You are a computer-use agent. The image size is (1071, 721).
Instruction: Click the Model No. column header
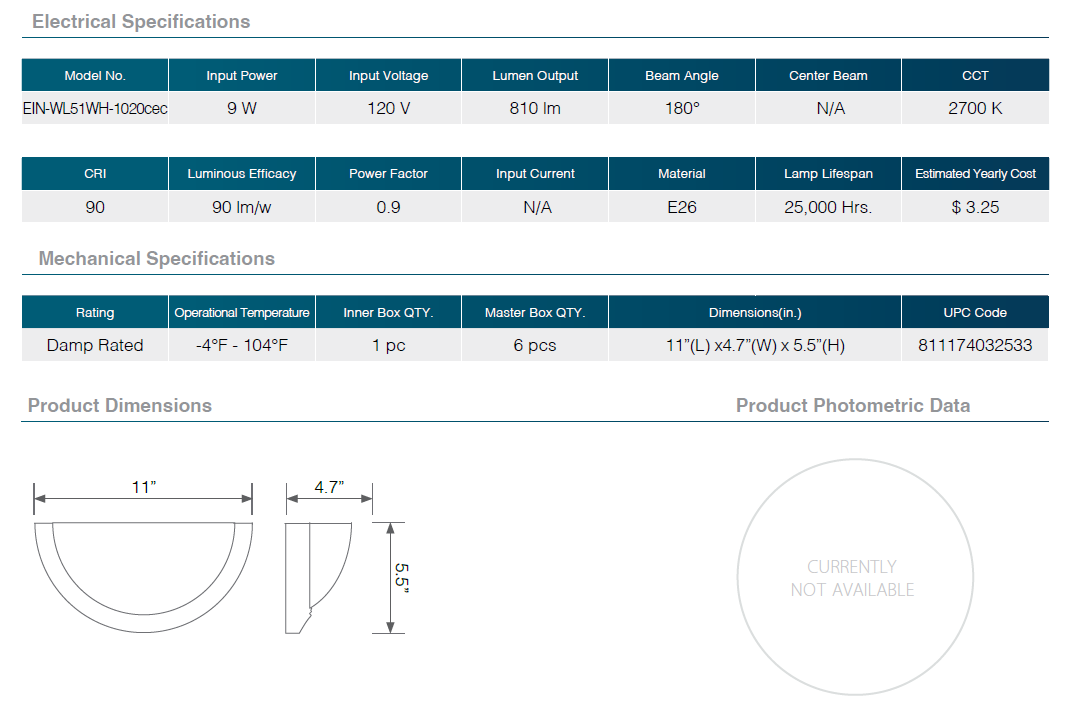[95, 75]
